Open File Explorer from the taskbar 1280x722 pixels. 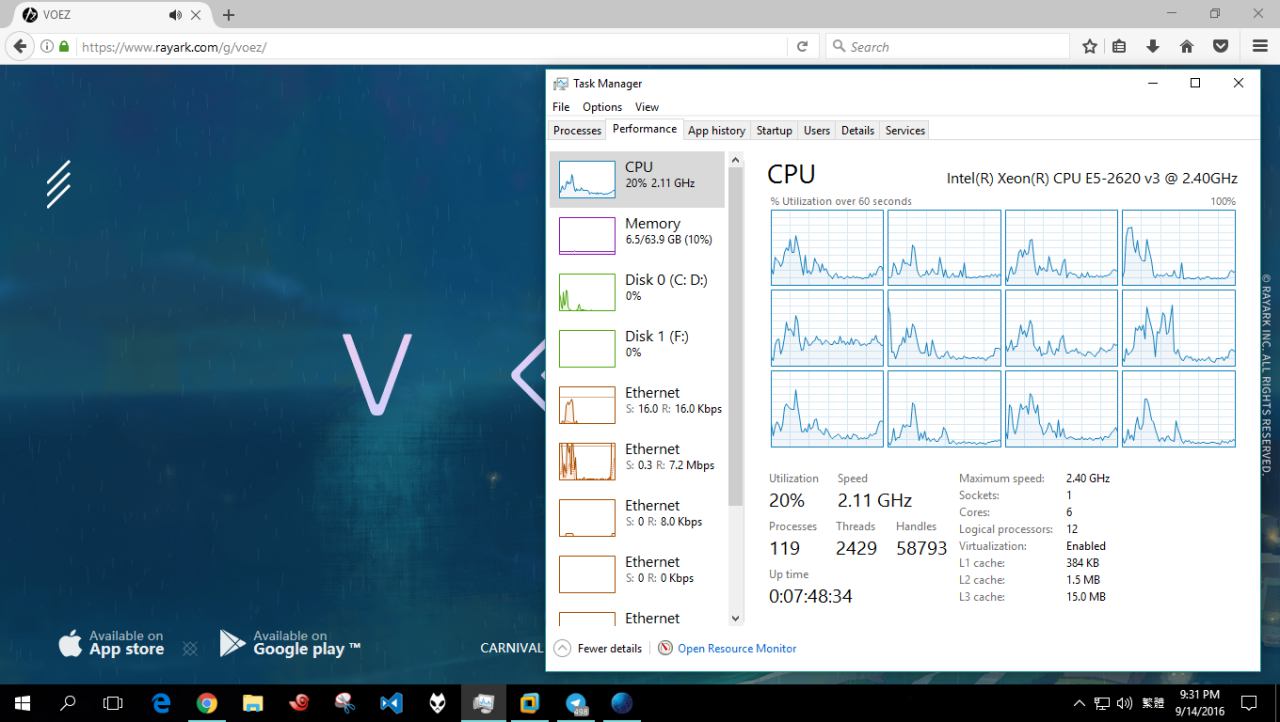coord(253,703)
